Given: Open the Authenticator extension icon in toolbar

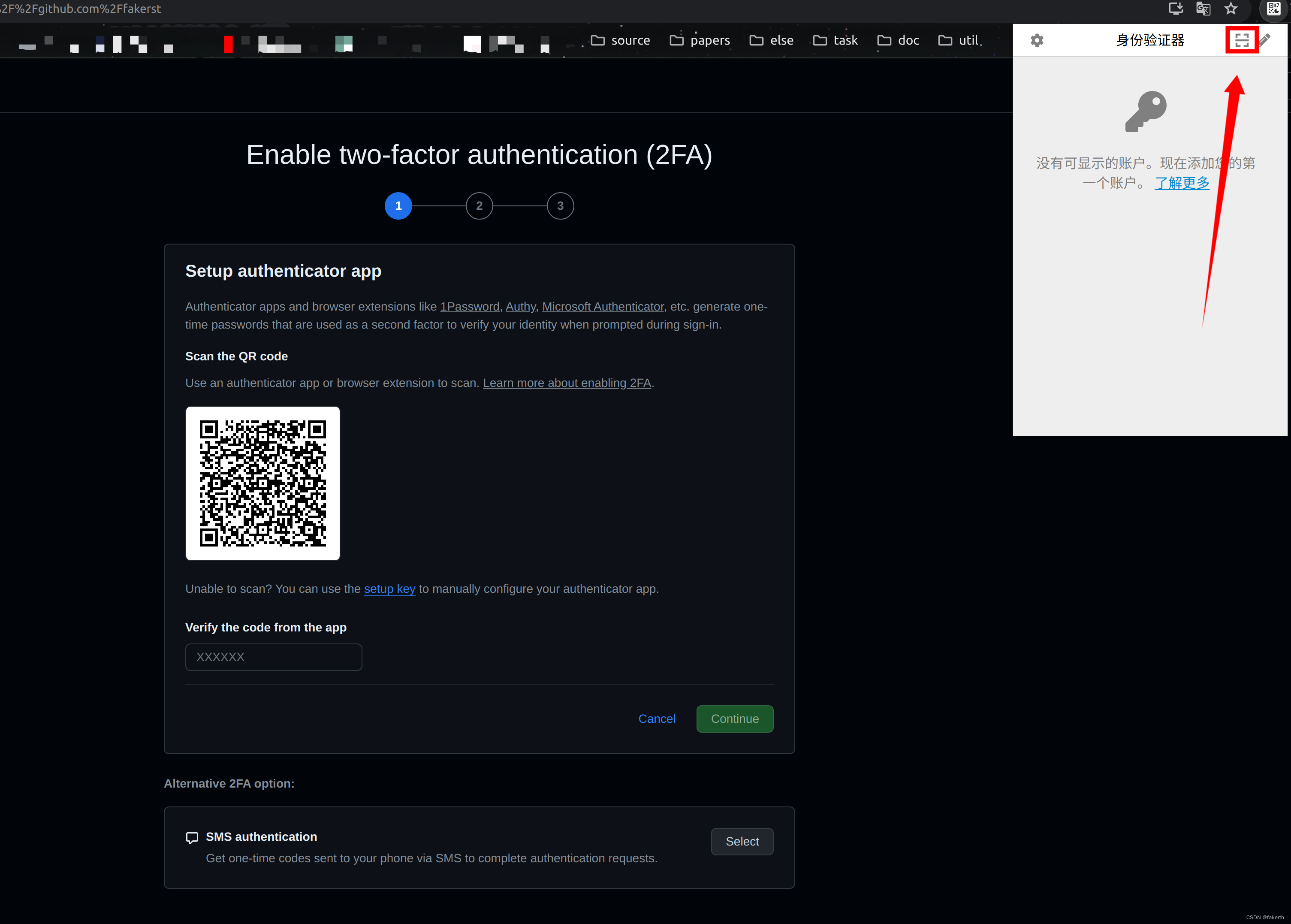Looking at the screenshot, I should (1273, 9).
